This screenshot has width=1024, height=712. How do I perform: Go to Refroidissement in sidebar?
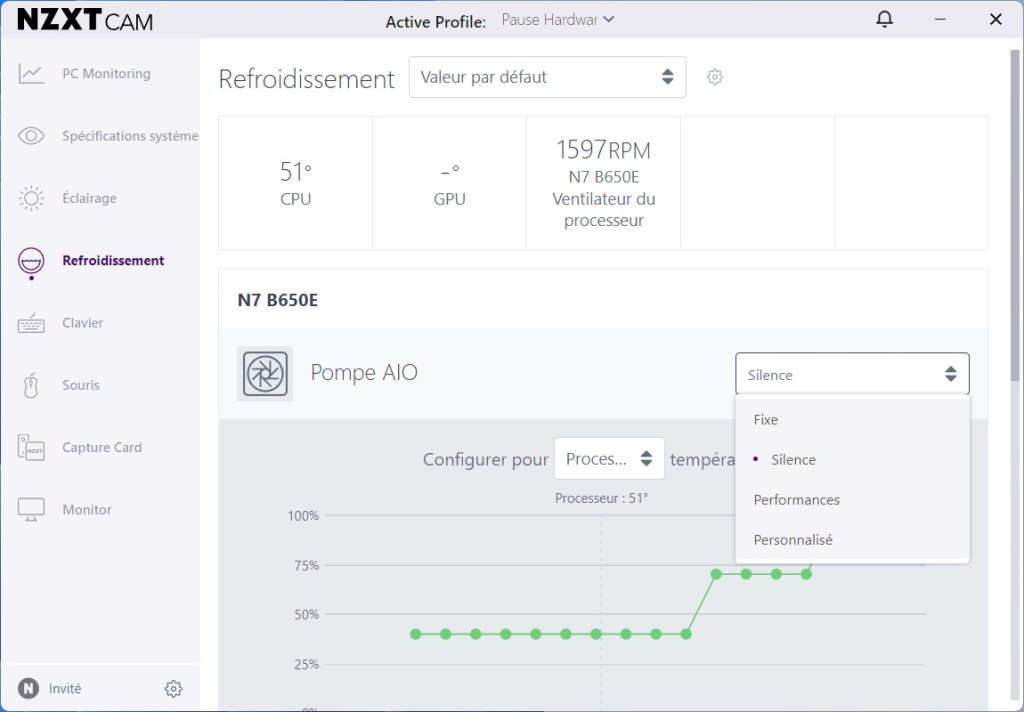tap(113, 261)
